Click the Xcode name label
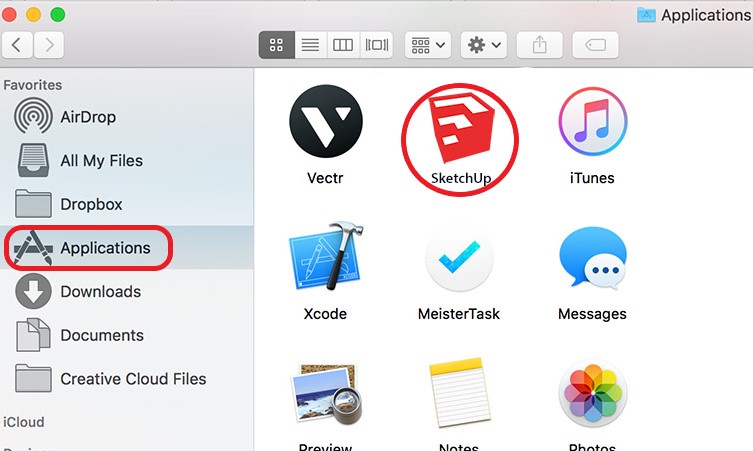Viewport: 753px width, 451px height. pyautogui.click(x=325, y=314)
